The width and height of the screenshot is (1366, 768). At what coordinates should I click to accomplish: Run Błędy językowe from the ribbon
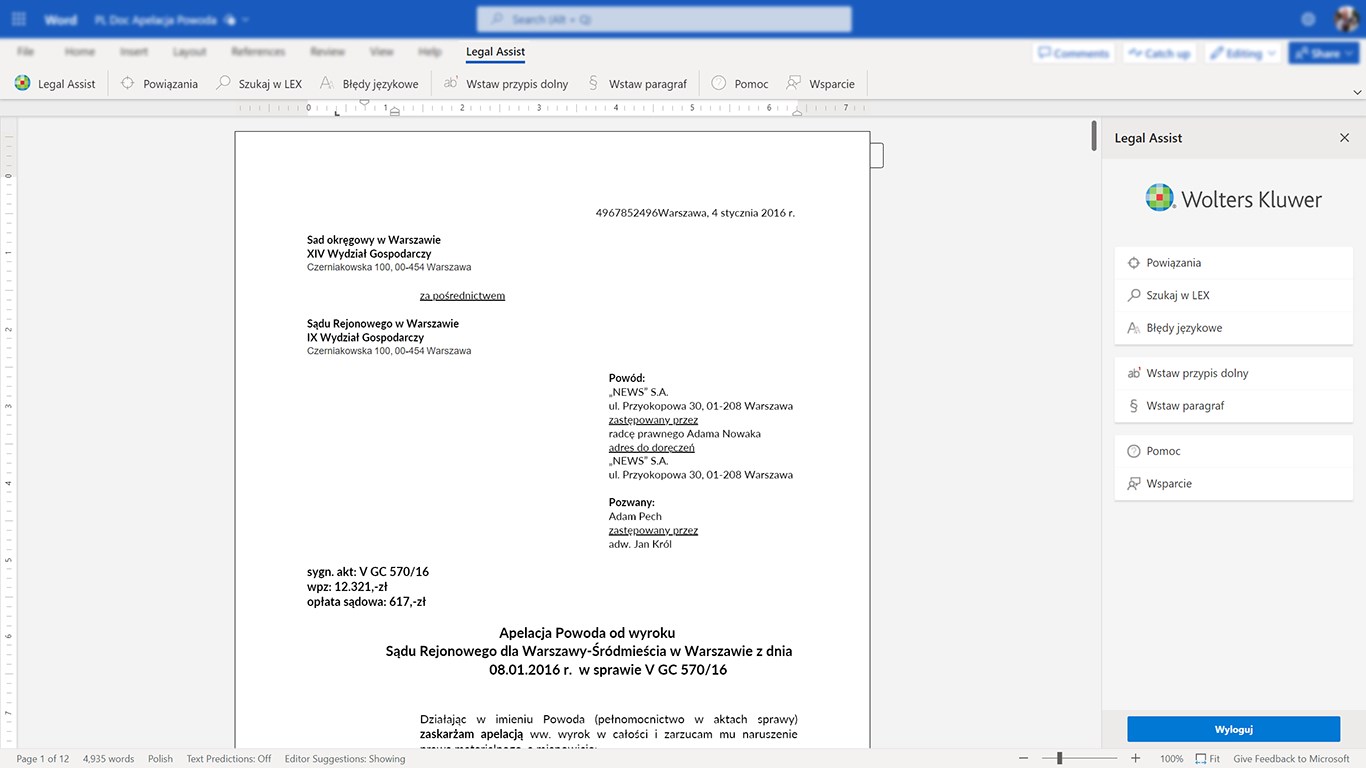(x=368, y=84)
